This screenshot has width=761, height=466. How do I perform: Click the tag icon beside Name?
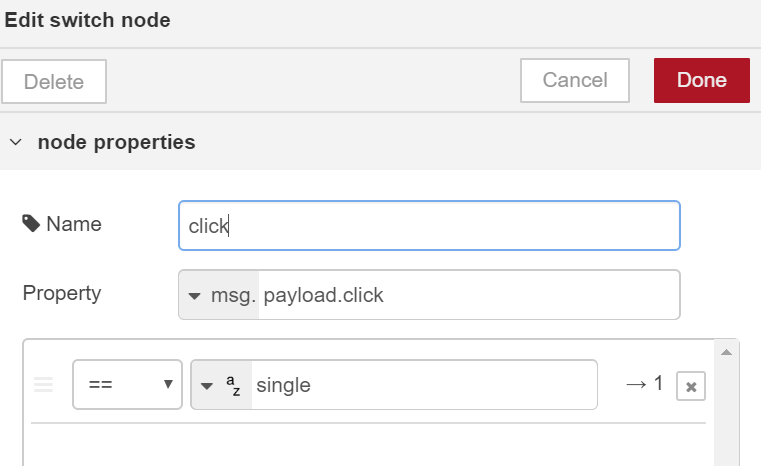click(31, 224)
